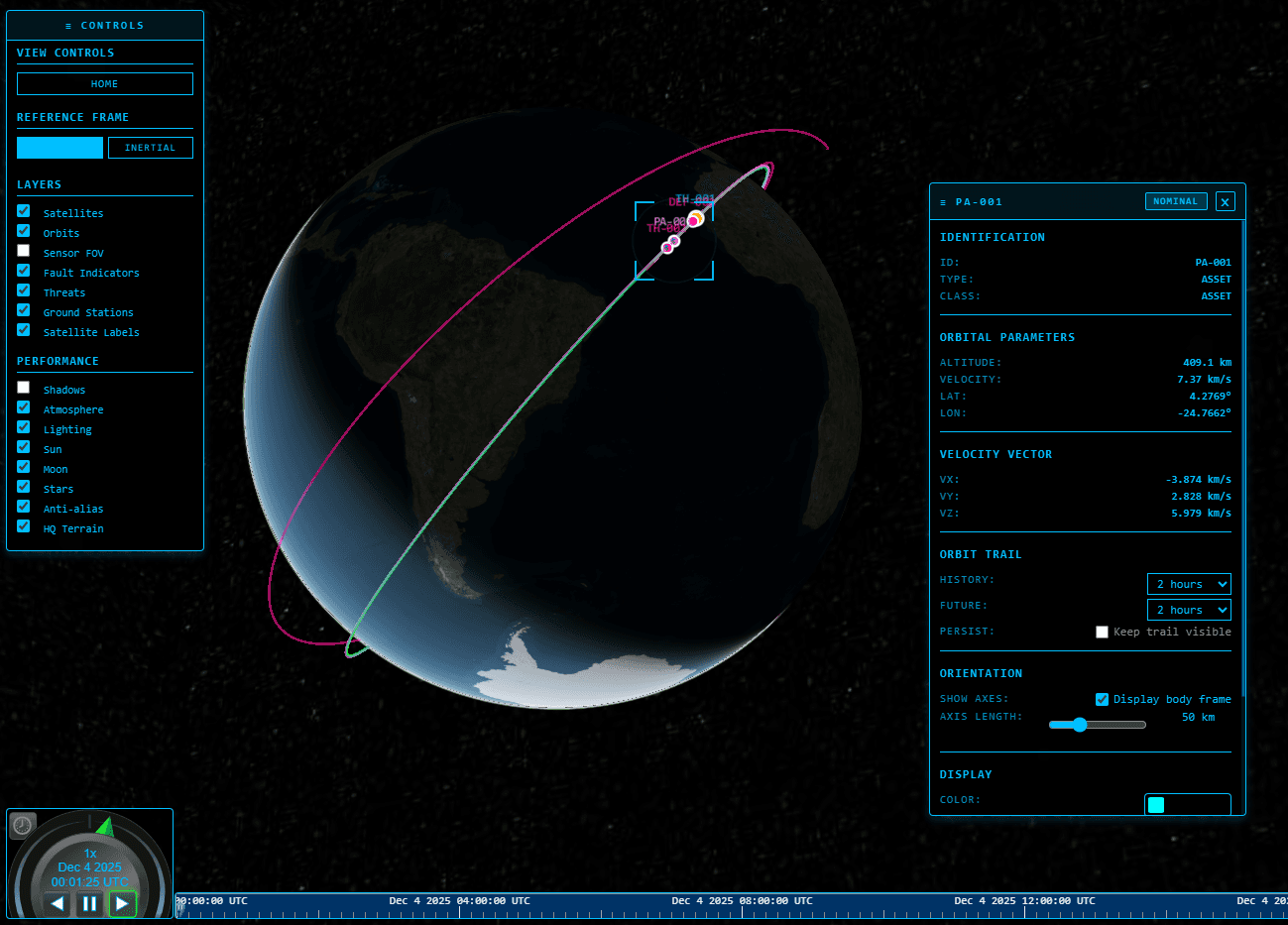Switch to the INERTIAL reference frame
This screenshot has height=925, width=1288.
(x=150, y=147)
